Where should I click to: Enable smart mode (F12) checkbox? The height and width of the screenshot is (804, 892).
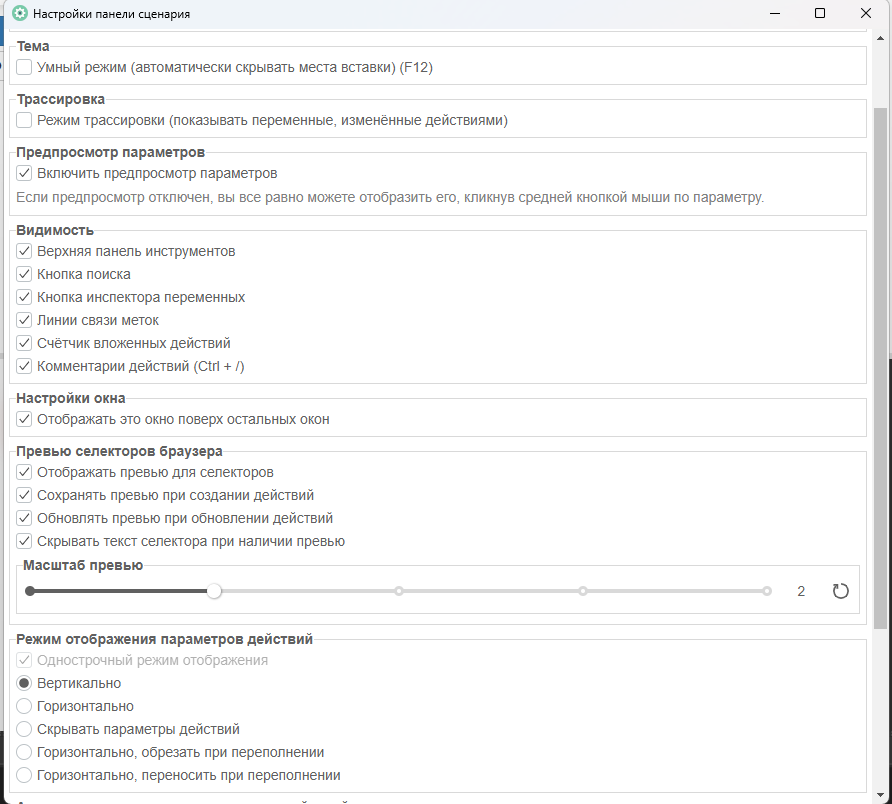(x=25, y=68)
